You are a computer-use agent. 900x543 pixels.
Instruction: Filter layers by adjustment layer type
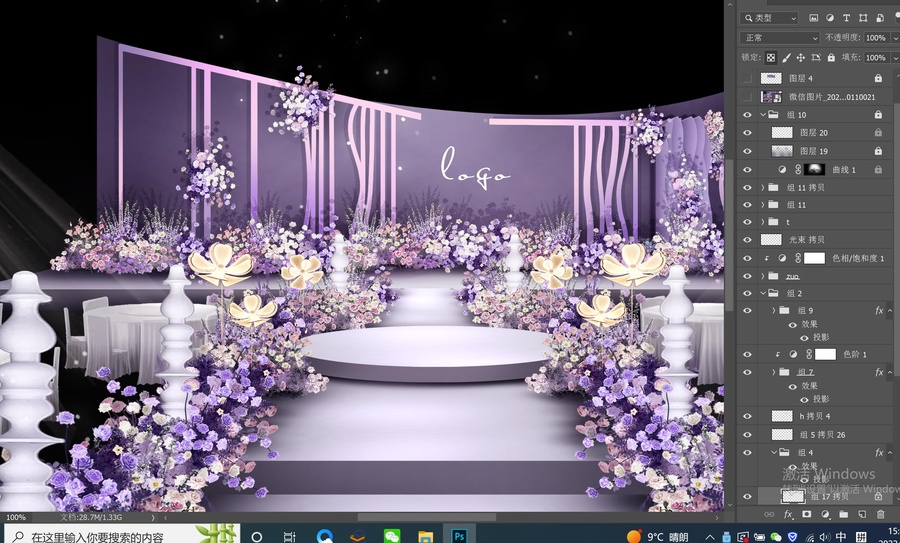830,18
